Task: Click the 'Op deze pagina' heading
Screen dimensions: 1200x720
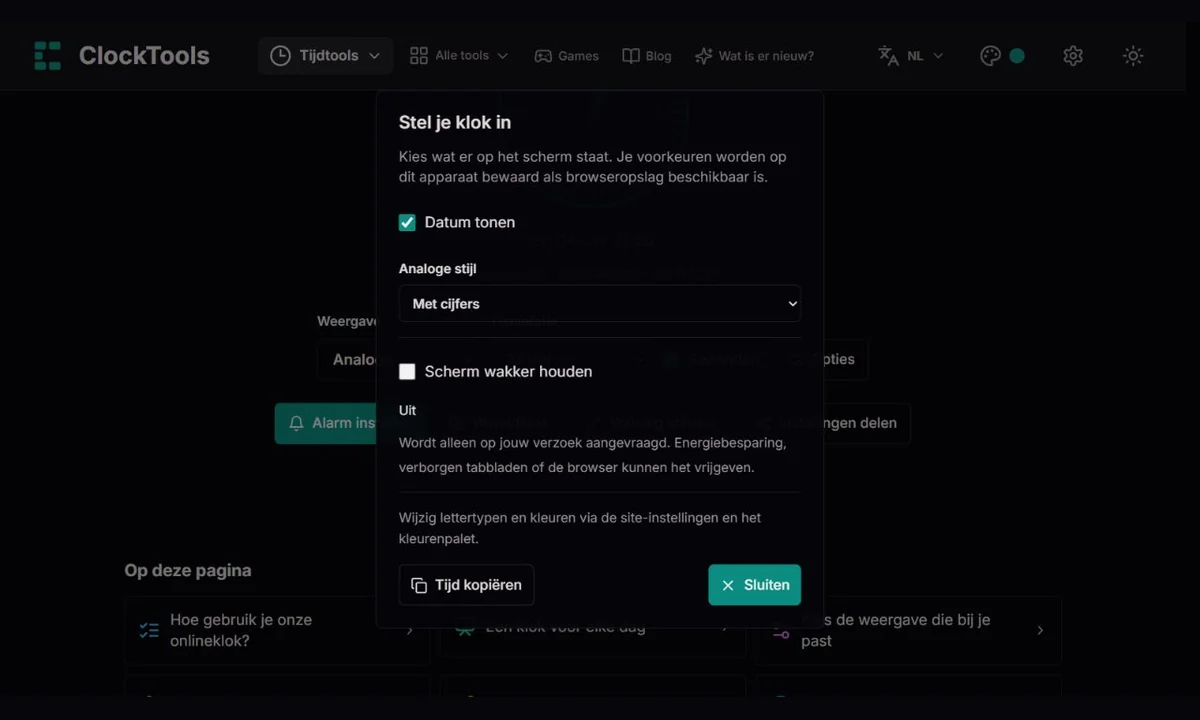Action: point(188,570)
